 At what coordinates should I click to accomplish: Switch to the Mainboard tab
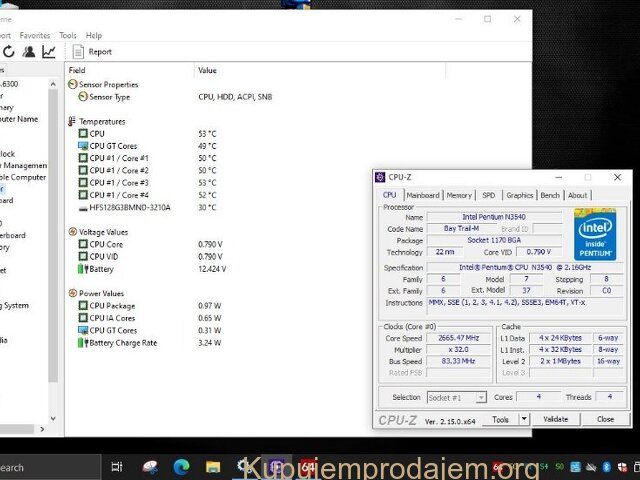pos(422,196)
